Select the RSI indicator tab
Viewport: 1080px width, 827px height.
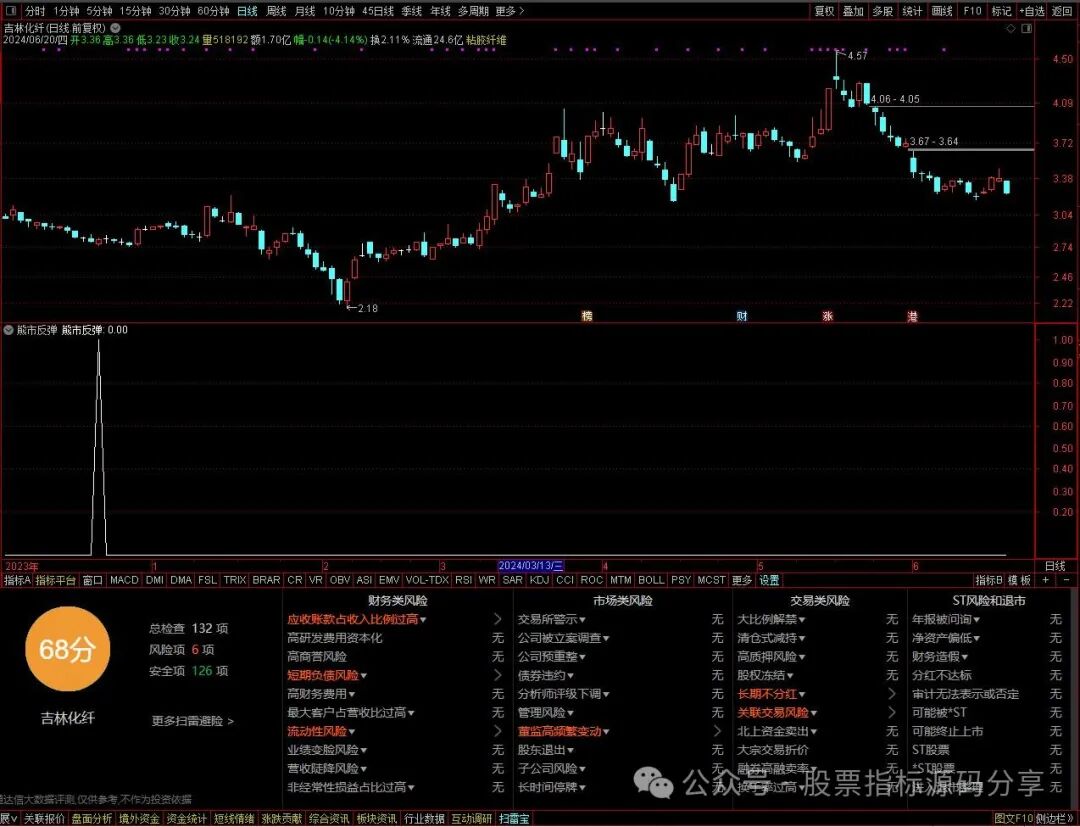pos(464,580)
